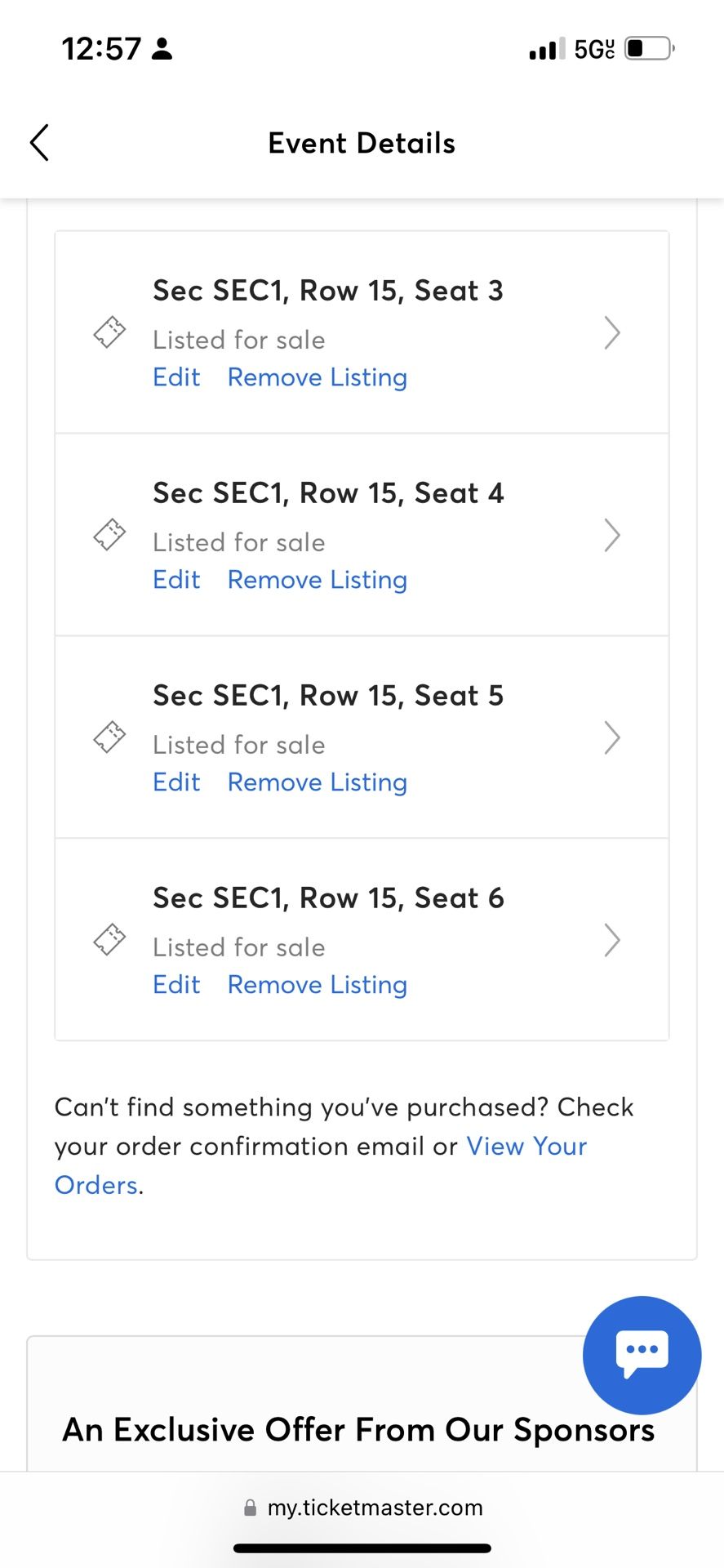
Task: Remove Listing for Seat 4
Action: click(318, 580)
